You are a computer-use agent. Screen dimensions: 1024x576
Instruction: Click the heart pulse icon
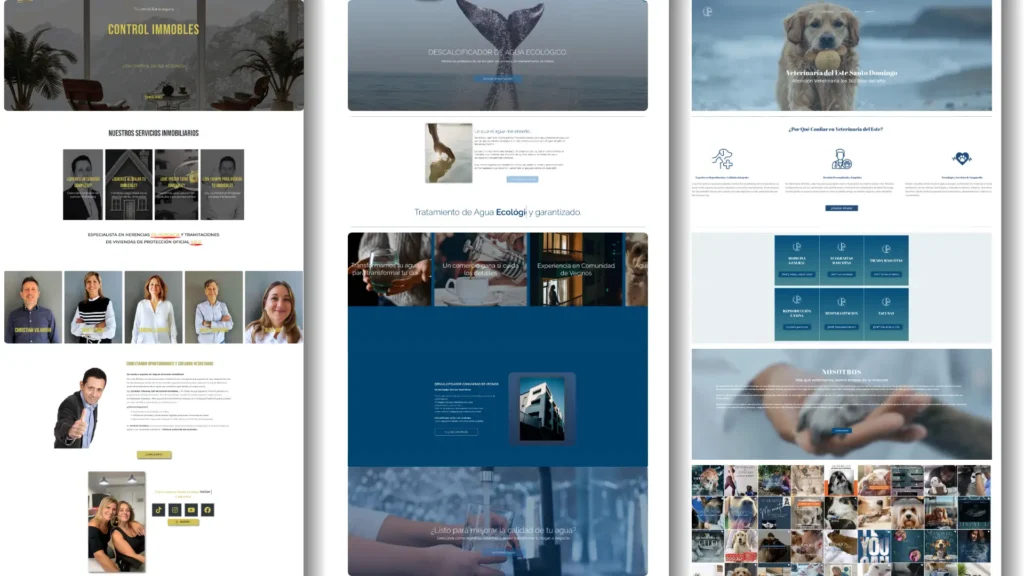(x=961, y=158)
